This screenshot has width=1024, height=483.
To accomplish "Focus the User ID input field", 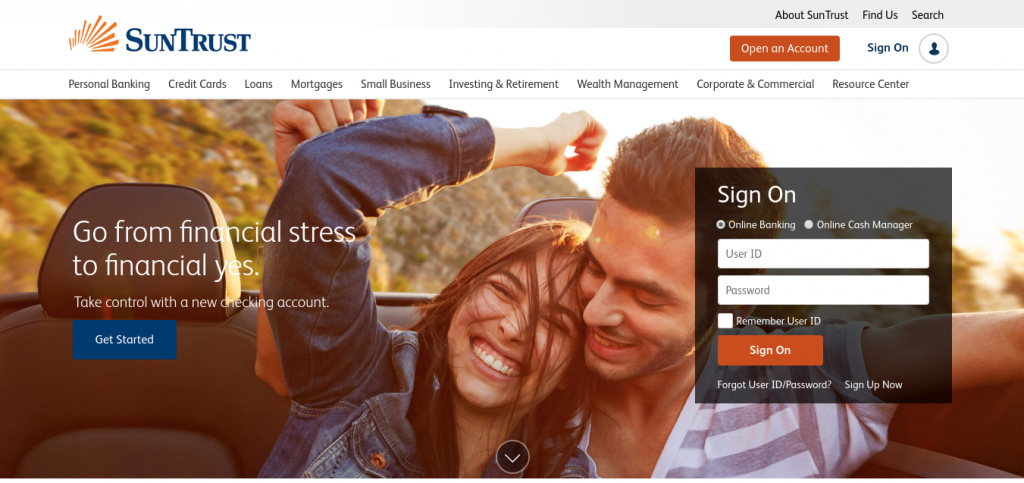I will [823, 254].
